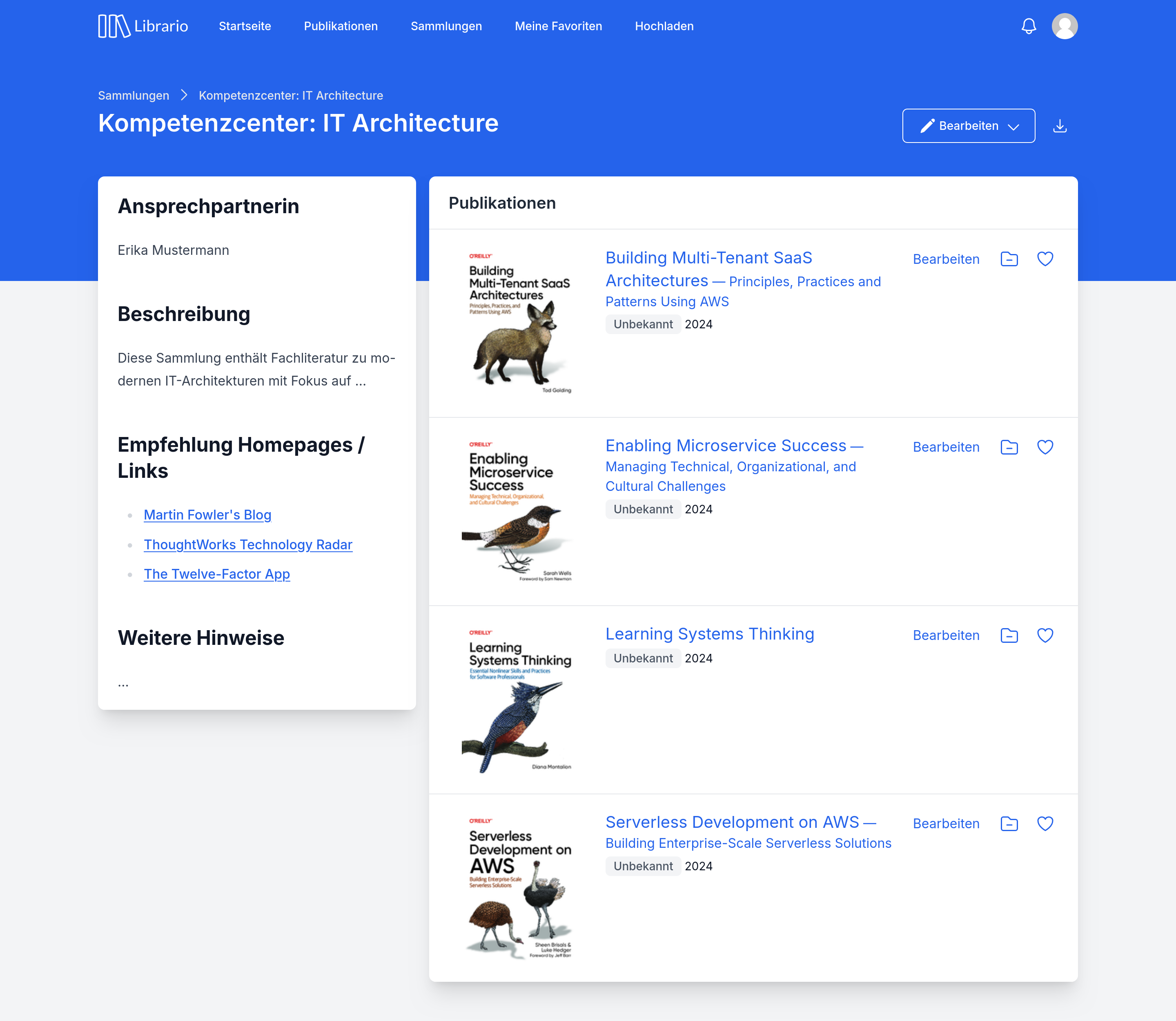Click Bearbeiten on Serverless Development on AWS

coord(945,823)
